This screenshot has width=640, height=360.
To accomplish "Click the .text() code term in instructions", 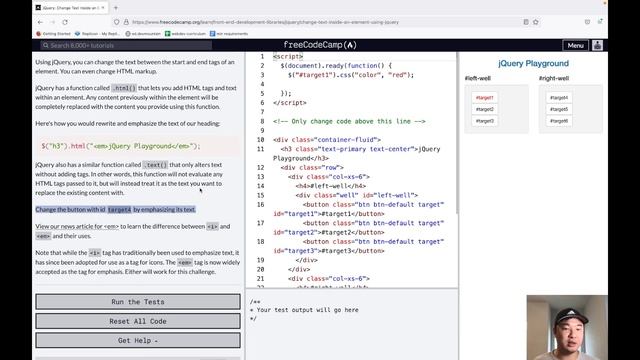I will pos(155,165).
